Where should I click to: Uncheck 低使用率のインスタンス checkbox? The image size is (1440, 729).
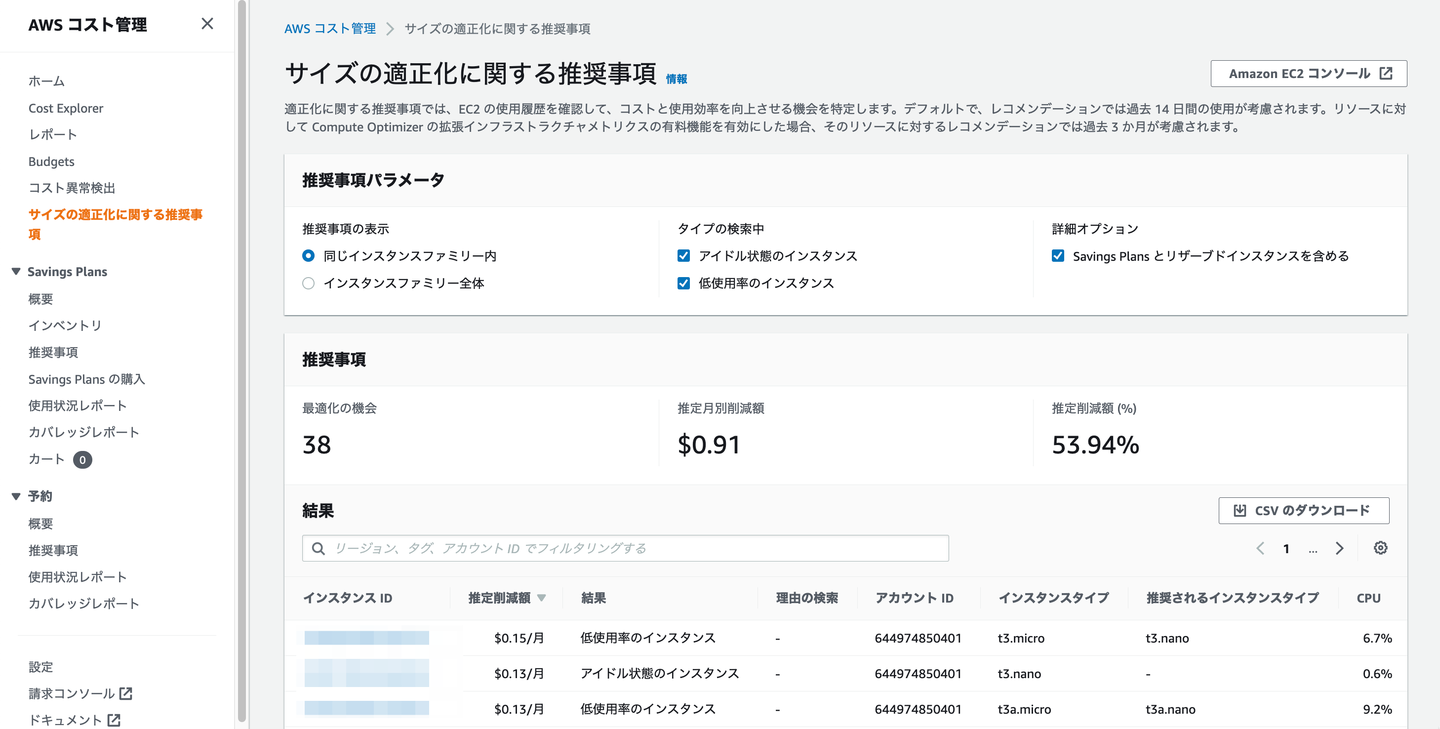click(x=684, y=283)
